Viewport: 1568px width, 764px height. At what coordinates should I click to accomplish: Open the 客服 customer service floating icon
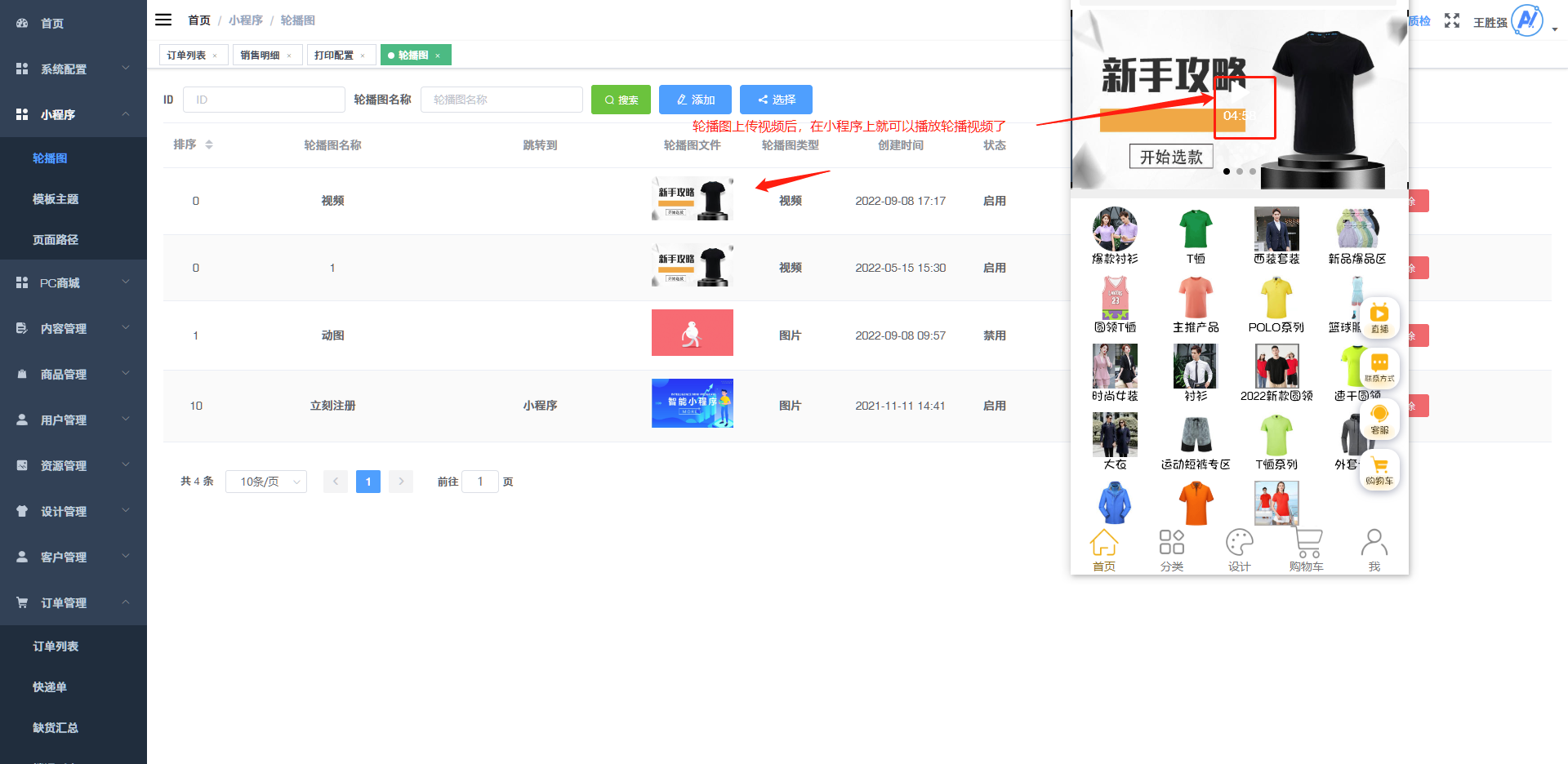tap(1380, 419)
